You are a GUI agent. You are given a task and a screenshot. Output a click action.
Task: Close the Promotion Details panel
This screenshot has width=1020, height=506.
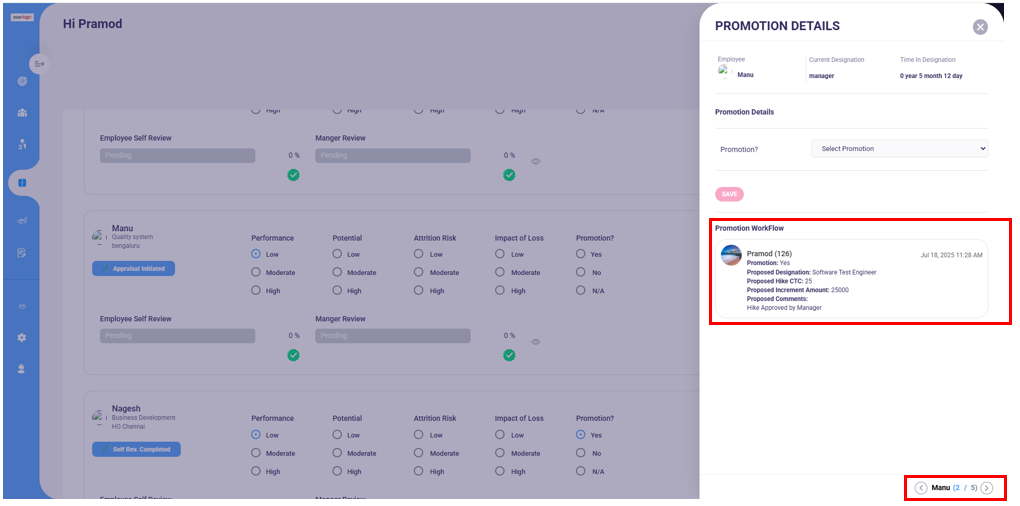tap(980, 27)
